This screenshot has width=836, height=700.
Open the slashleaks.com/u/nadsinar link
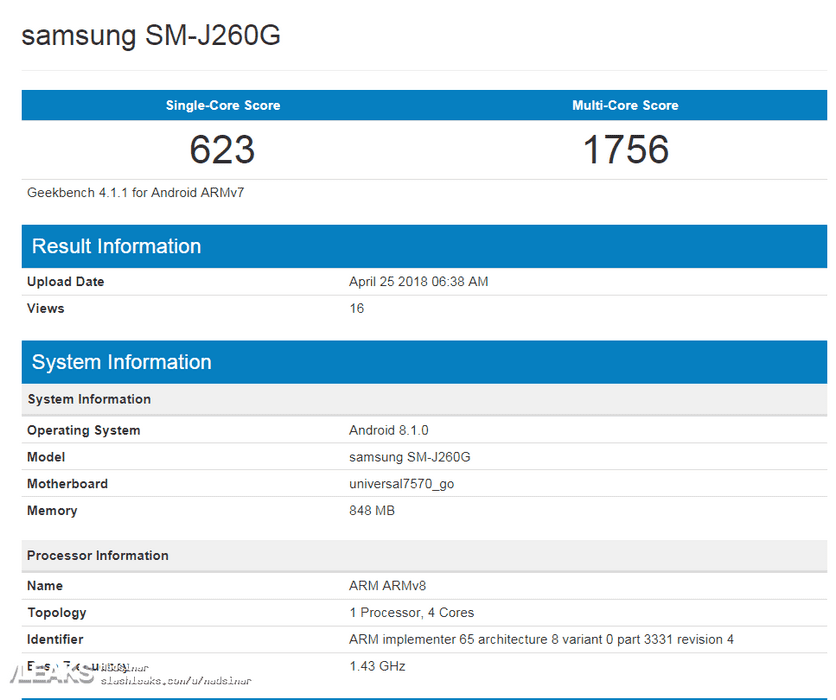tap(175, 680)
